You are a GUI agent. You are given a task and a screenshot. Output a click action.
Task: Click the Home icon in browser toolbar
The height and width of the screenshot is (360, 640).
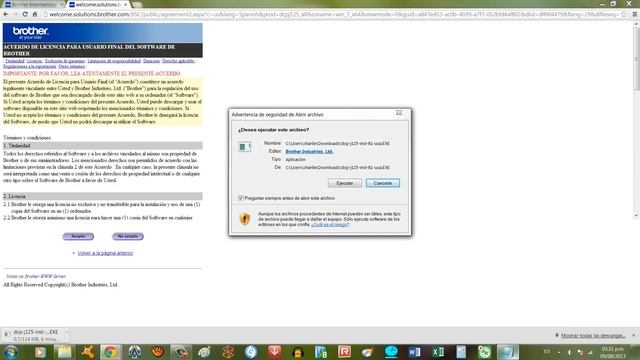(x=35, y=14)
